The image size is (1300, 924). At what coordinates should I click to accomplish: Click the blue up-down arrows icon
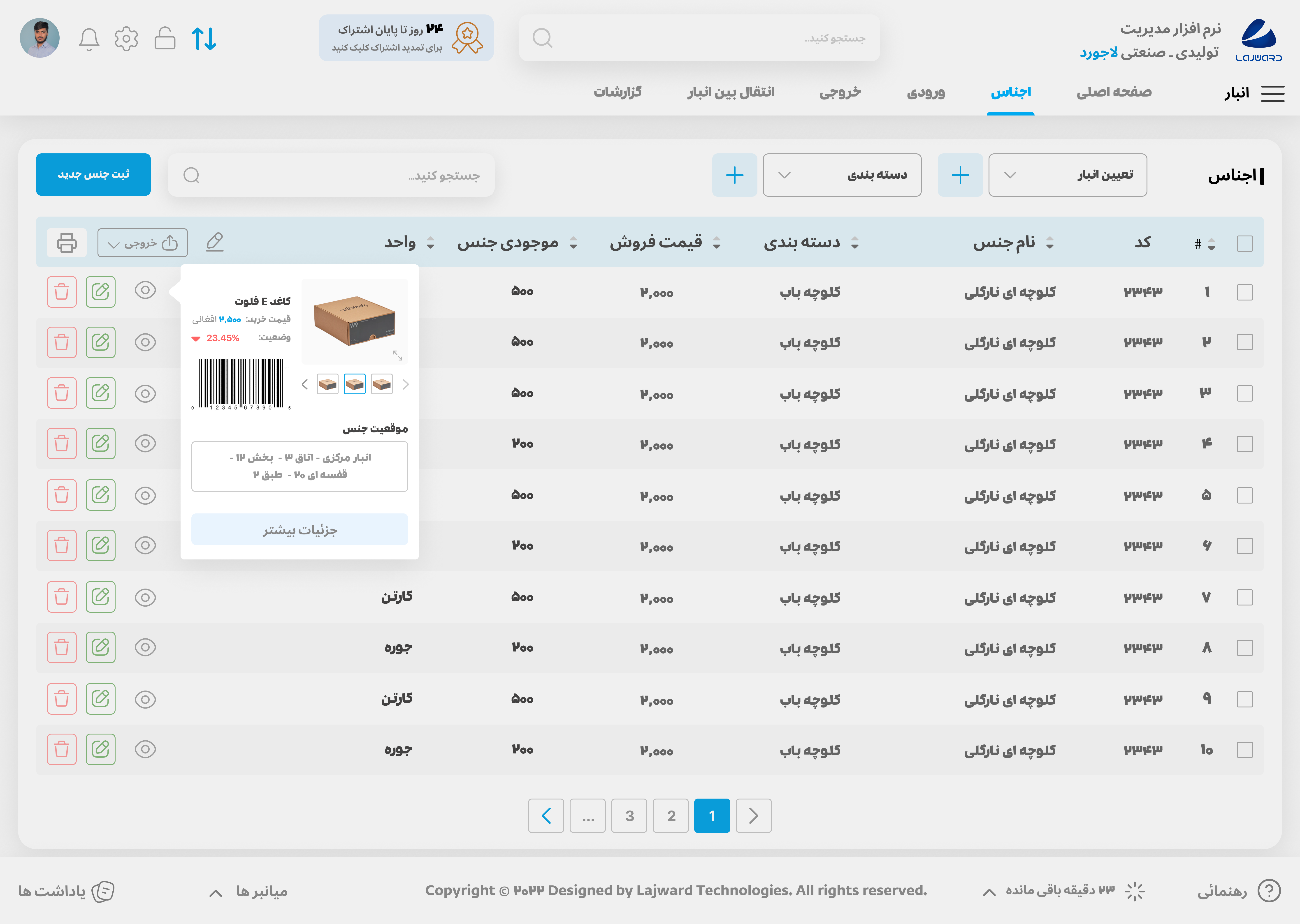pos(204,39)
